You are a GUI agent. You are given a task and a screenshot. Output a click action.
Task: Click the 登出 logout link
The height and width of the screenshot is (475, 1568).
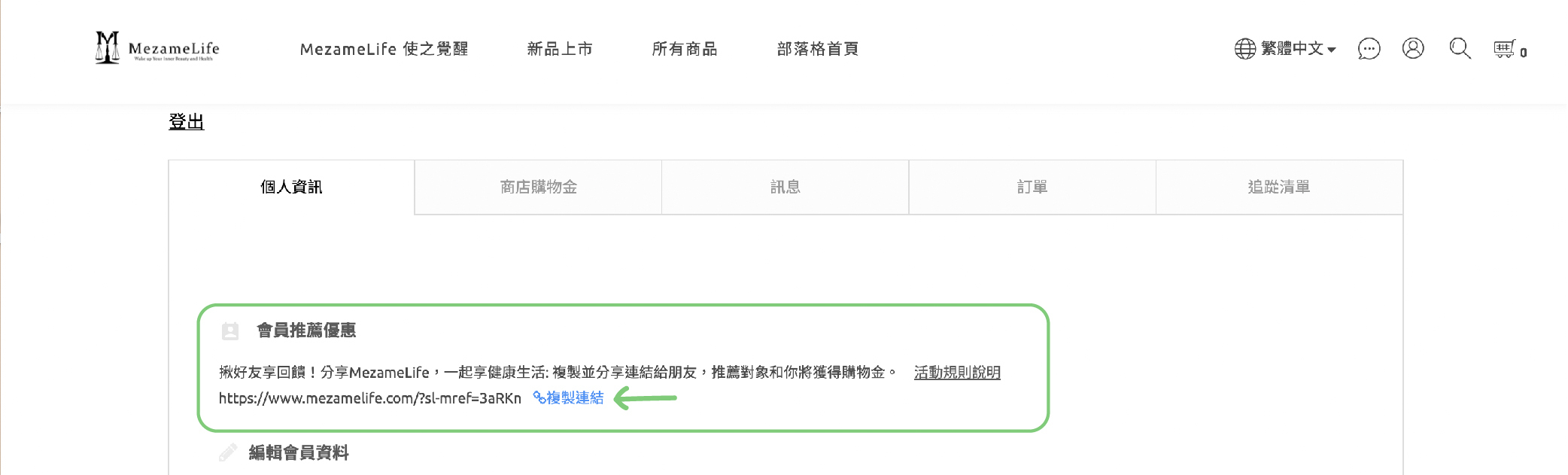coord(187,121)
